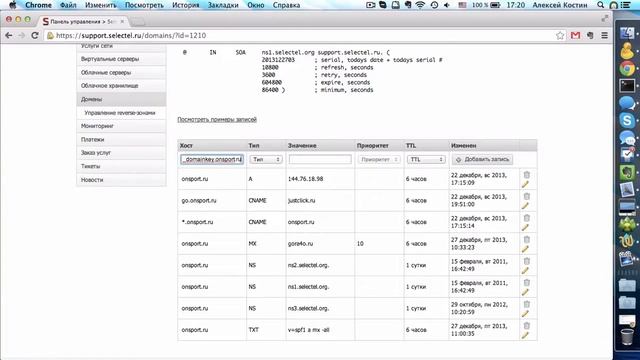Viewport: 640px width, 360px height.
Task: Delete the *.onsport.ru CNAME record
Action: (527, 218)
